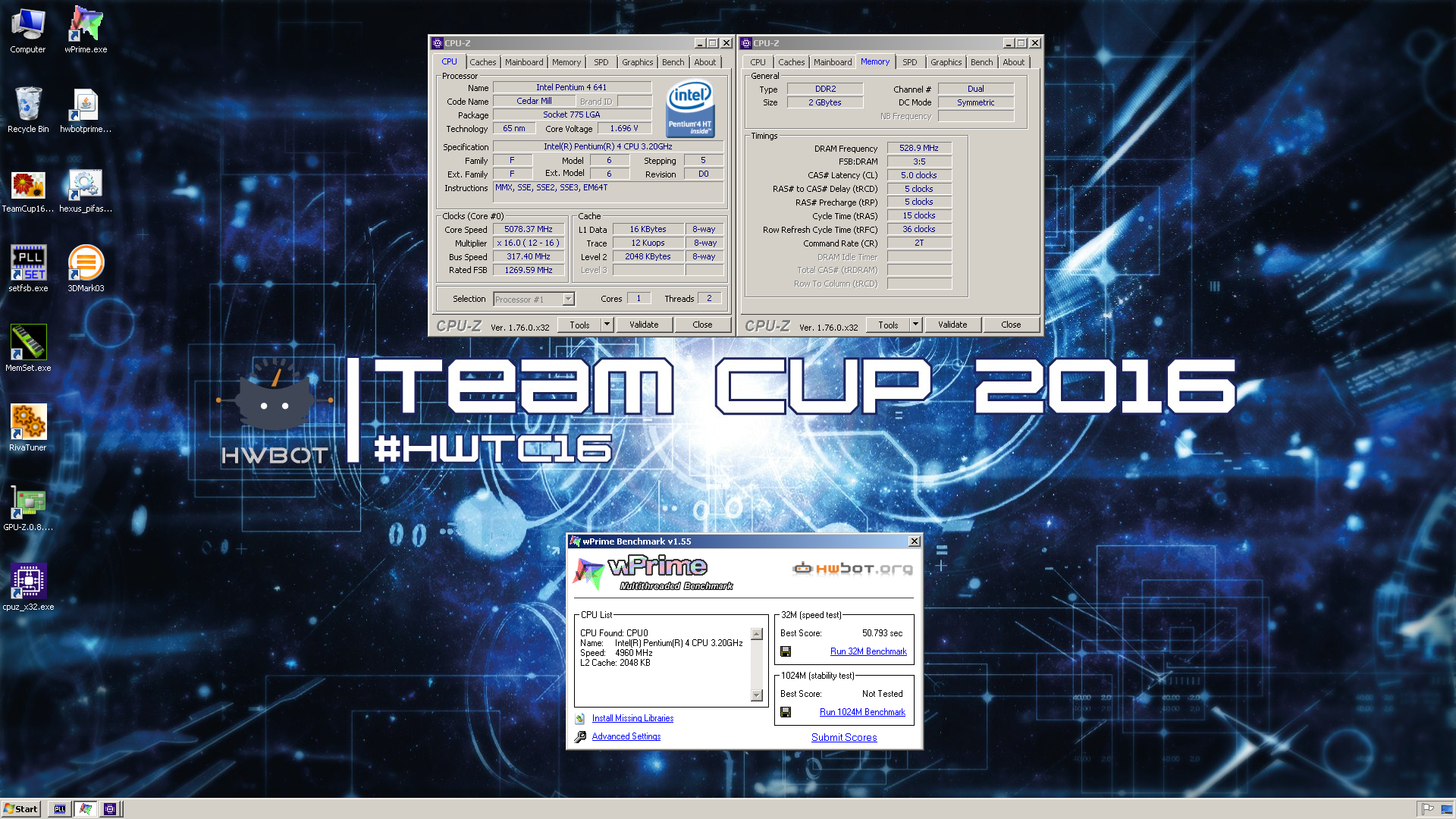1456x819 pixels.
Task: Run 1024M Benchmark link
Action: [862, 712]
